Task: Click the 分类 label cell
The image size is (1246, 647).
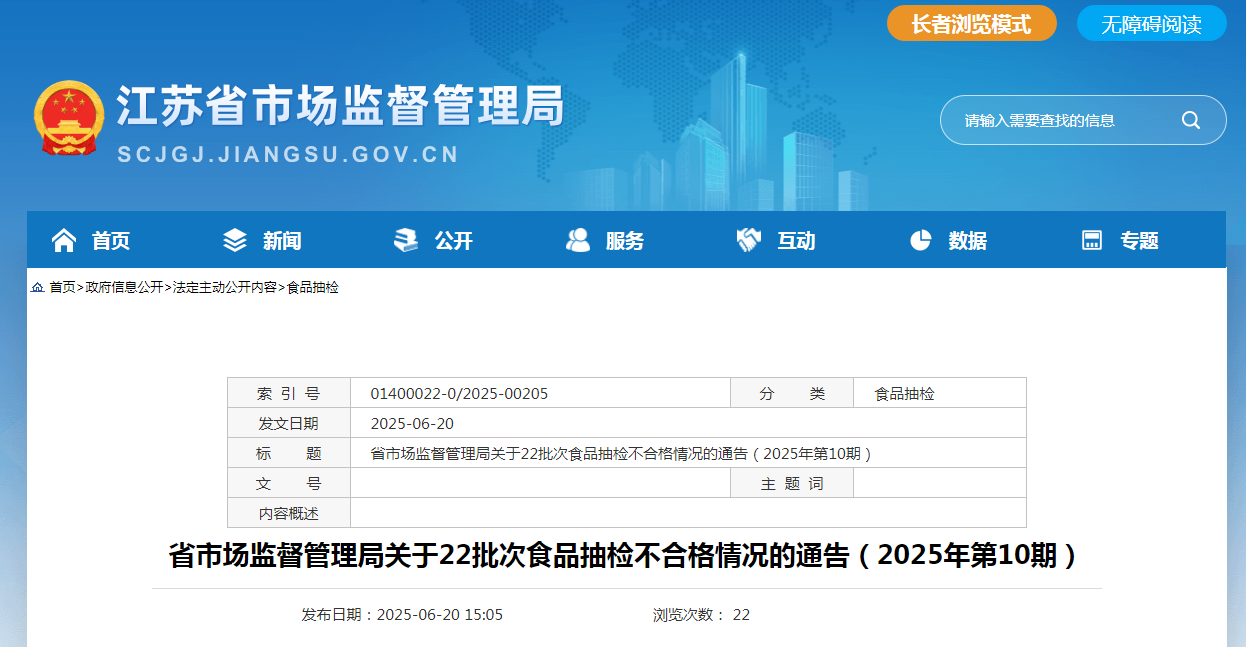Action: [x=792, y=394]
